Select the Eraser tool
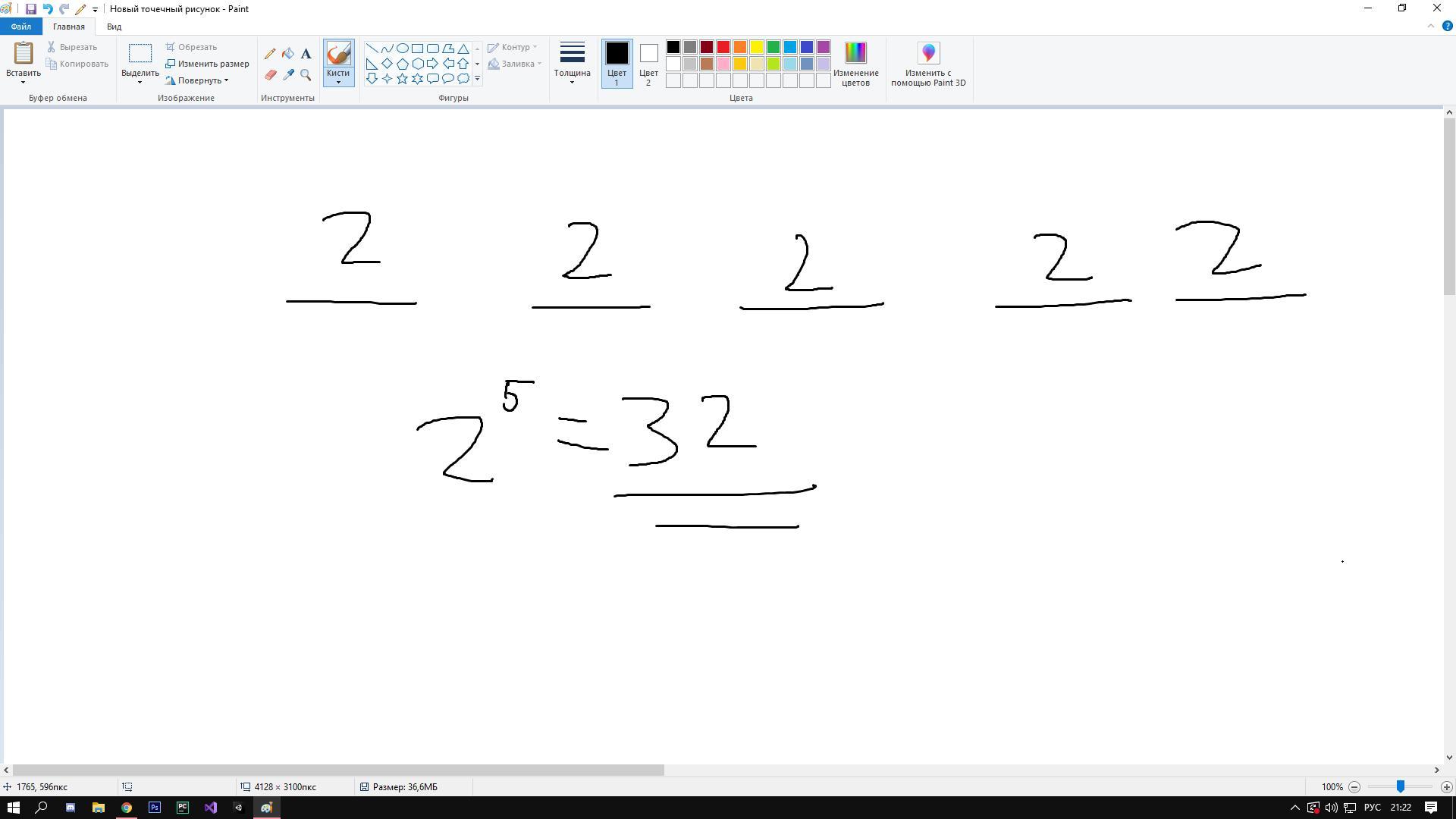Screen dimensions: 1456x819 tap(270, 75)
